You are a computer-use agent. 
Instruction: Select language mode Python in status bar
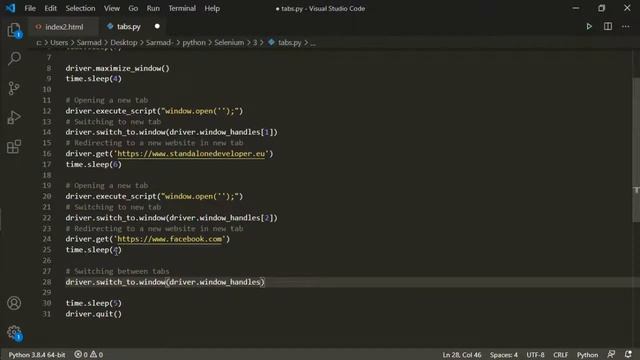[587, 355]
